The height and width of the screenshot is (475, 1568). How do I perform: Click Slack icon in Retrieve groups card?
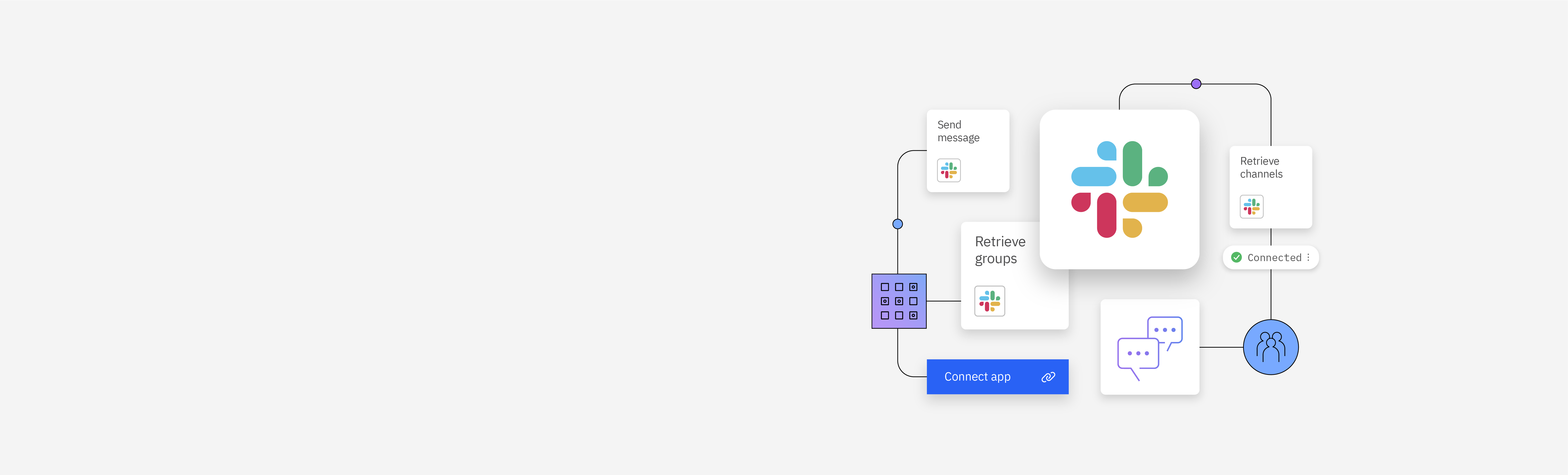coord(989,301)
